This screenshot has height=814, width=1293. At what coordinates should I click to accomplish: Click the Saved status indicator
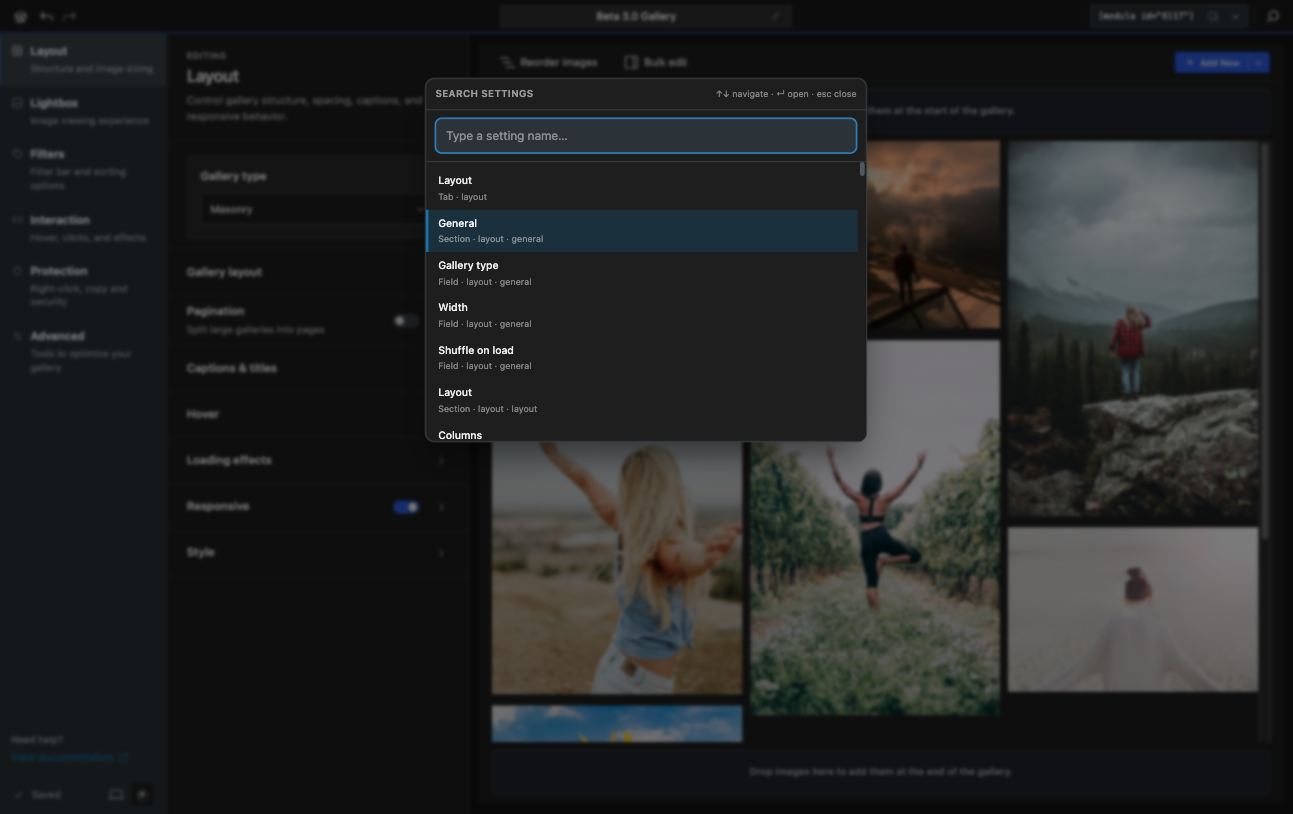tap(38, 795)
